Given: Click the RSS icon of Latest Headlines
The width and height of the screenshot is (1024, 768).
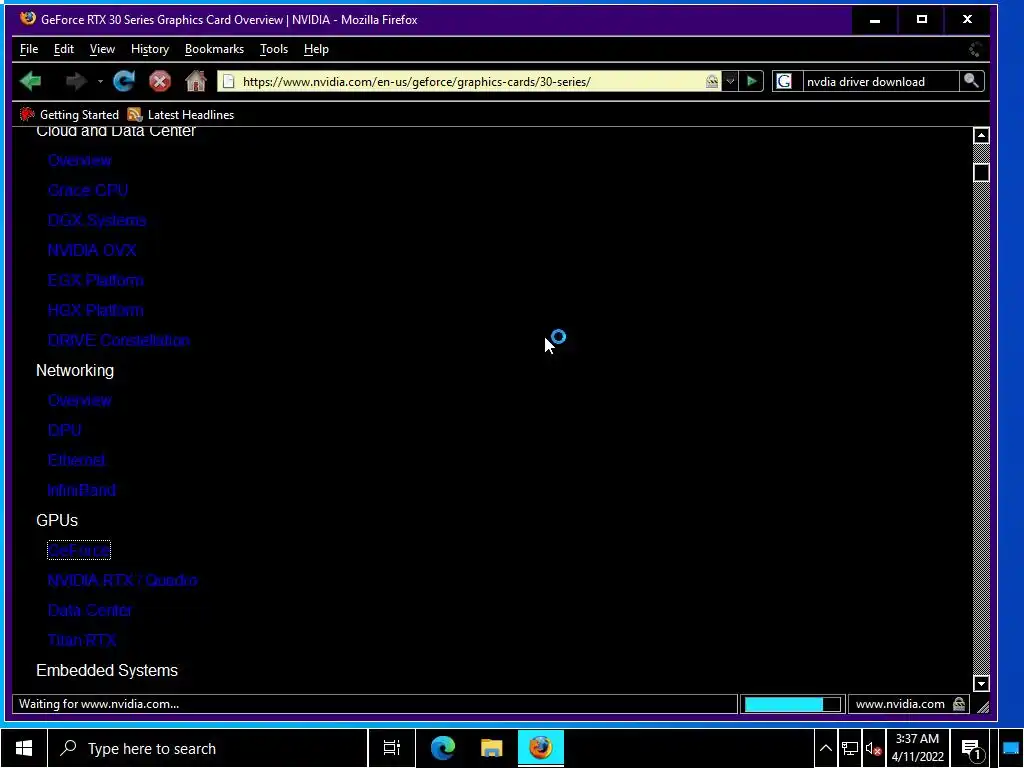Looking at the screenshot, I should [135, 115].
